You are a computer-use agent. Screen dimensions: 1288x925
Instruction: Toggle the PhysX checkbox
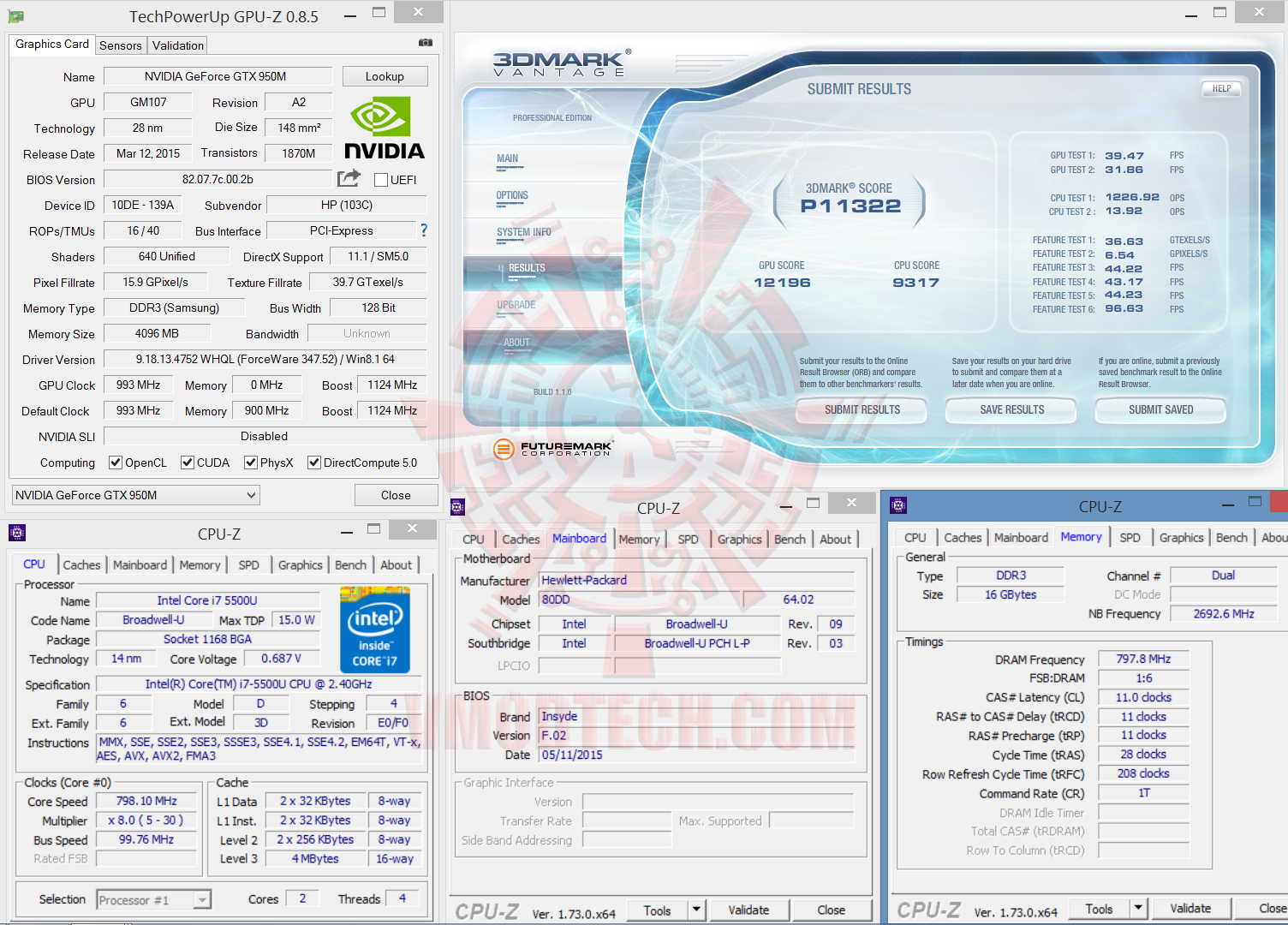click(x=251, y=462)
